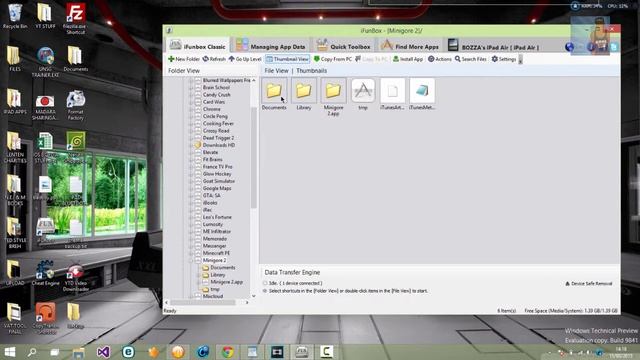
Task: Open Cheat Engine desktop icon
Action: pos(45,273)
